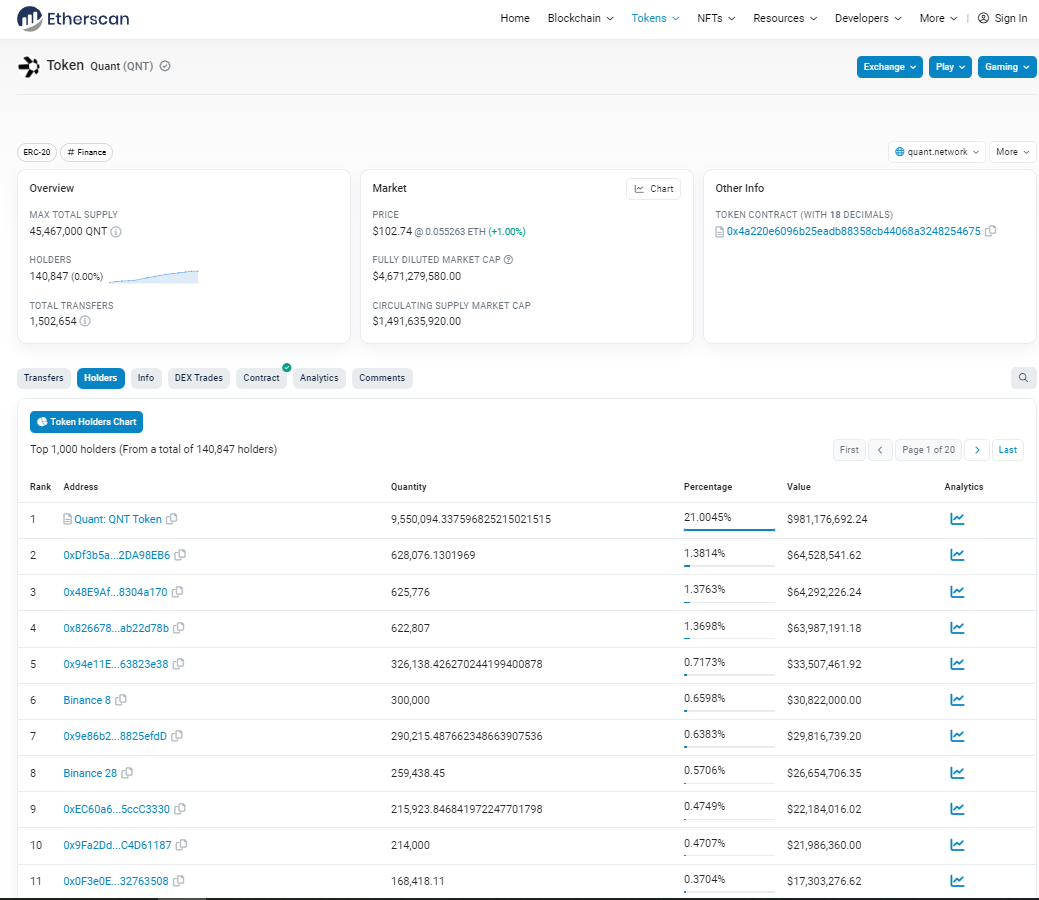This screenshot has width=1039, height=900.
Task: Jump to the Last holders page
Action: coord(1007,450)
